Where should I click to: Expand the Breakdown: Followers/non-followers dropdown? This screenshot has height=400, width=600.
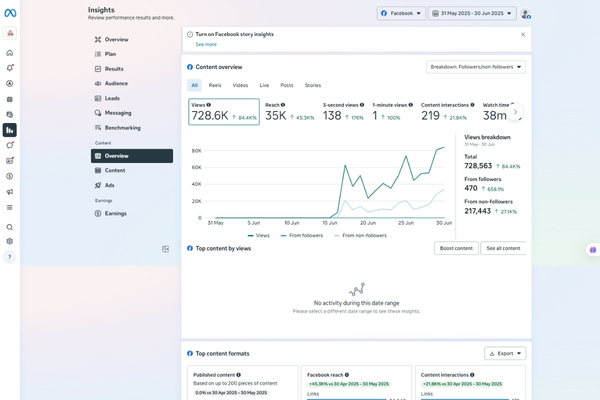coord(476,67)
